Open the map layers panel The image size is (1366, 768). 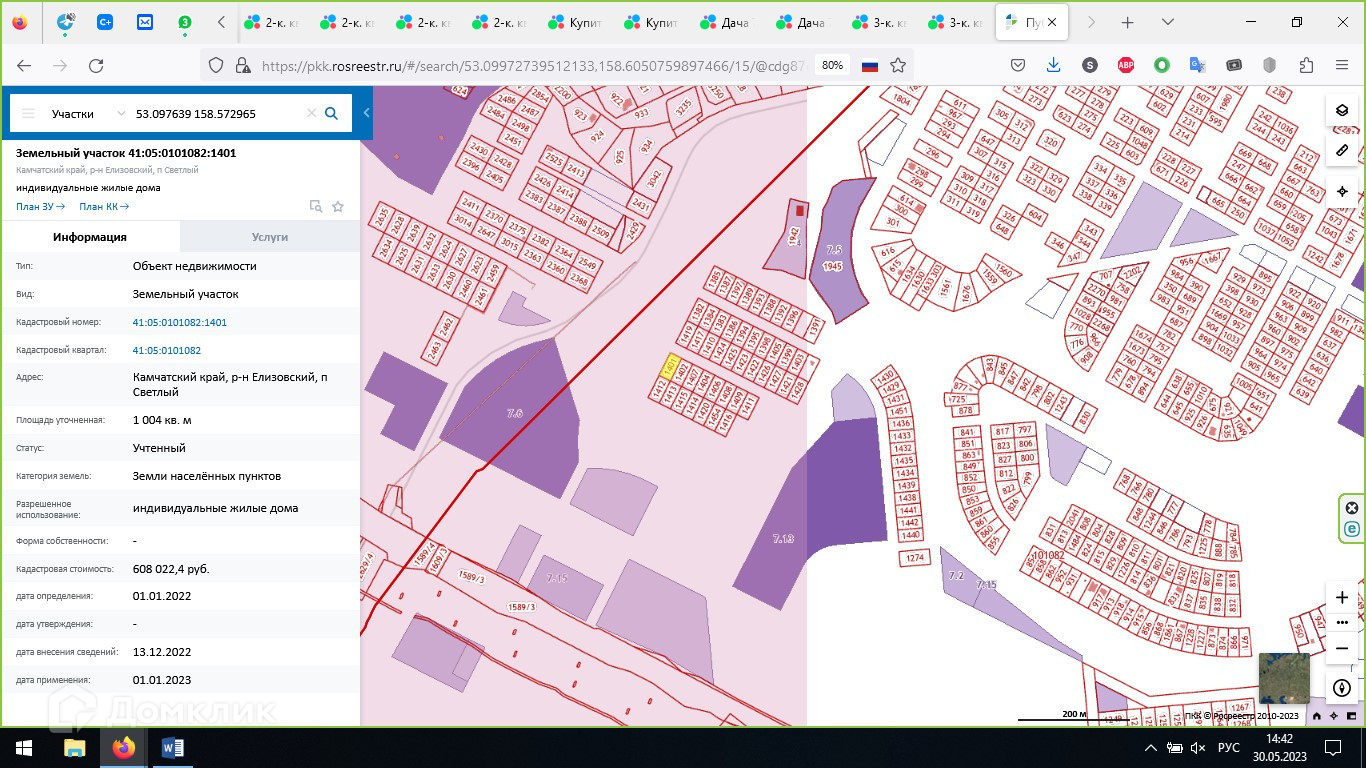coord(1342,111)
